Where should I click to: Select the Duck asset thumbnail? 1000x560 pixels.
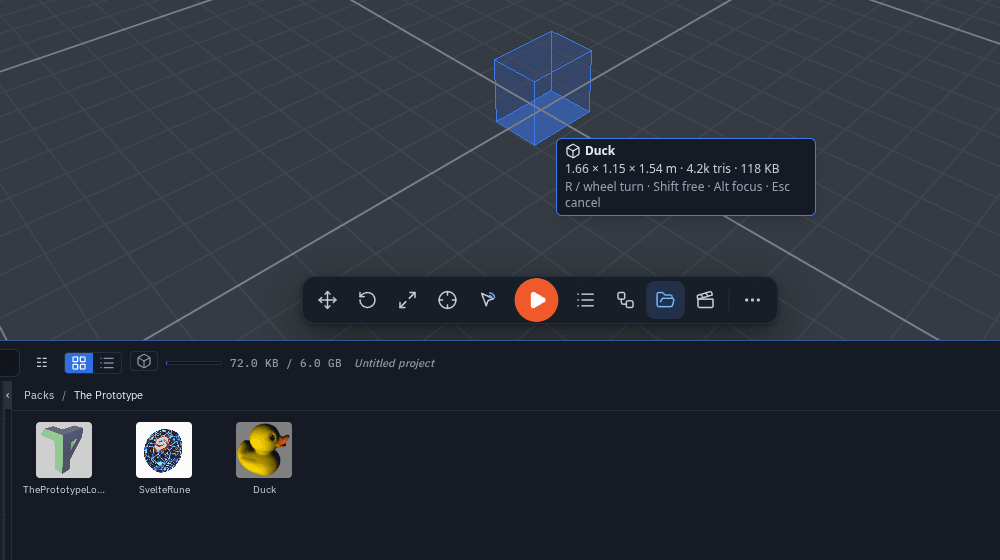264,450
